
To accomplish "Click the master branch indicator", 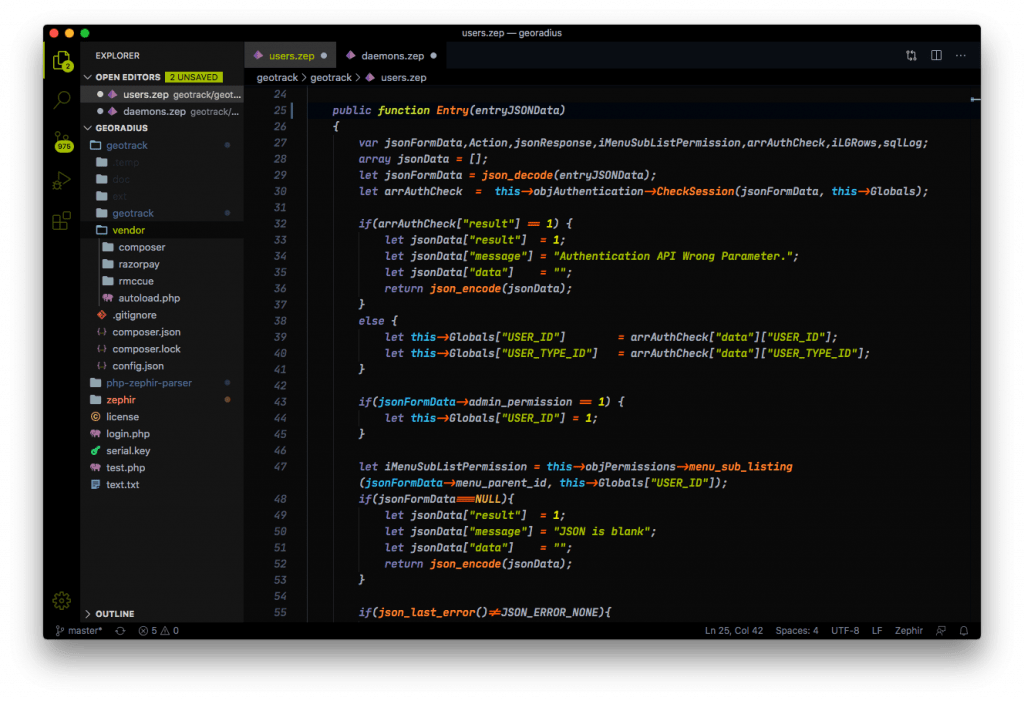I will click(79, 630).
